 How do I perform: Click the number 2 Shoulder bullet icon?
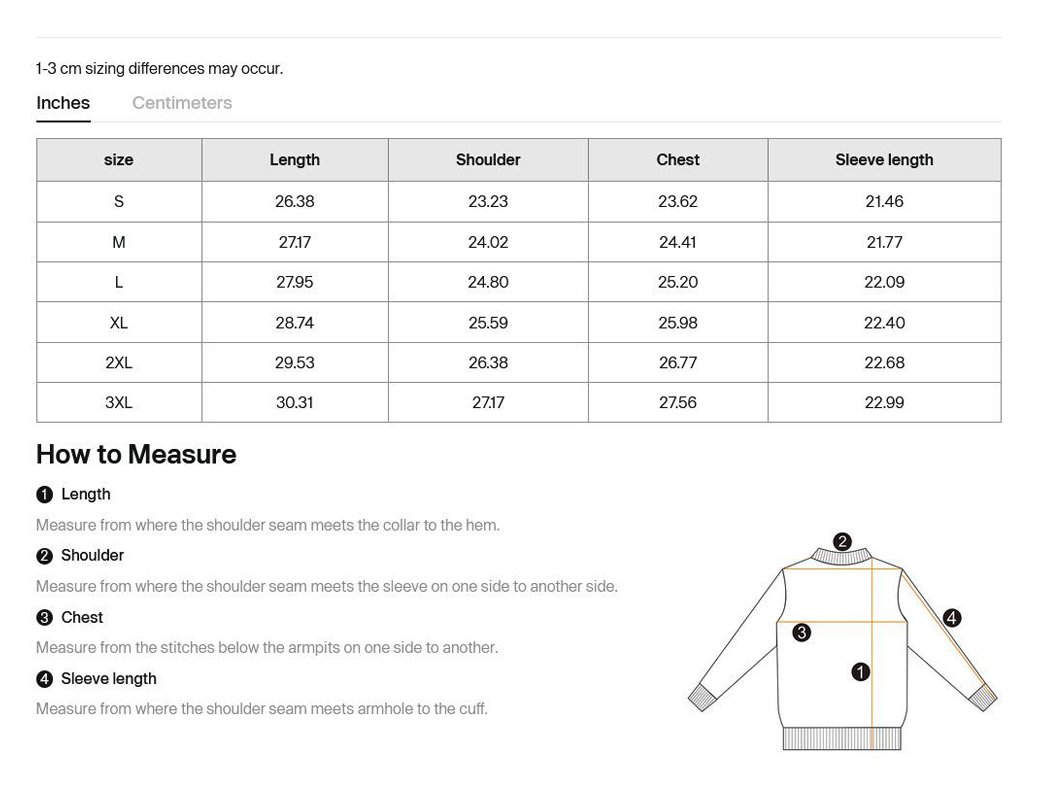pyautogui.click(x=44, y=555)
